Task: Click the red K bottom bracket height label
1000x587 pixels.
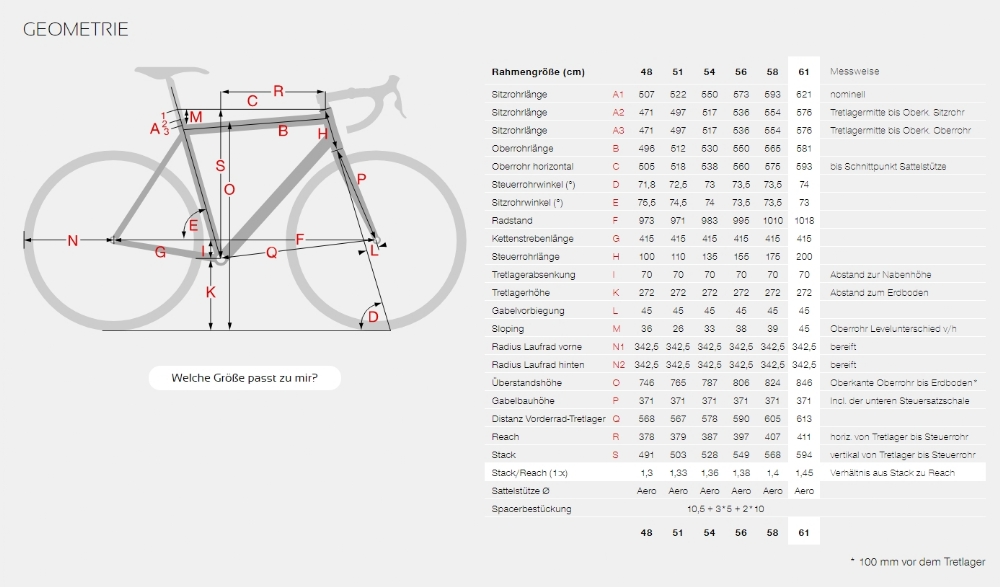Action: coord(210,292)
